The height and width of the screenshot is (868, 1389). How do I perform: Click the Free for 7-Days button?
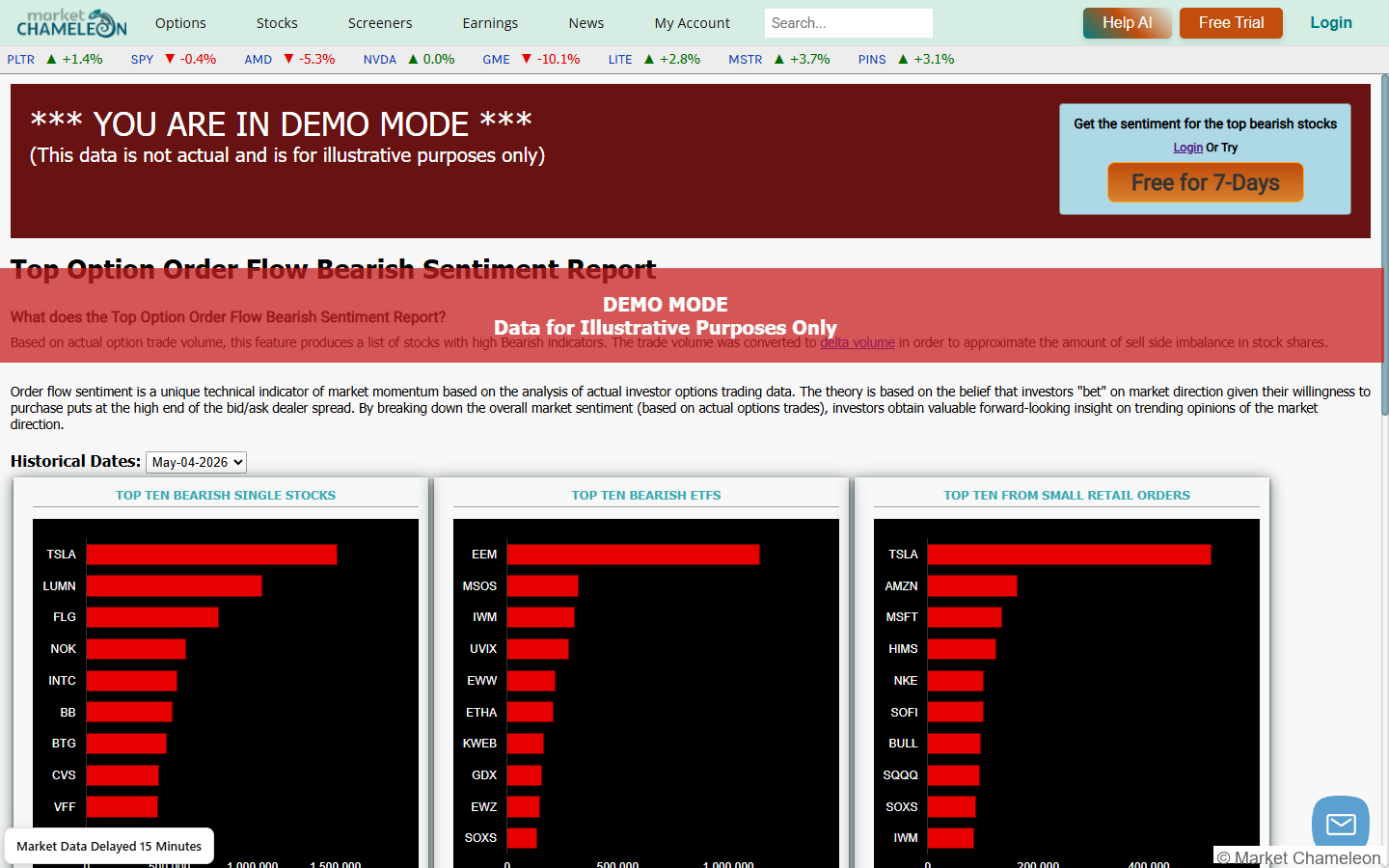[1205, 182]
